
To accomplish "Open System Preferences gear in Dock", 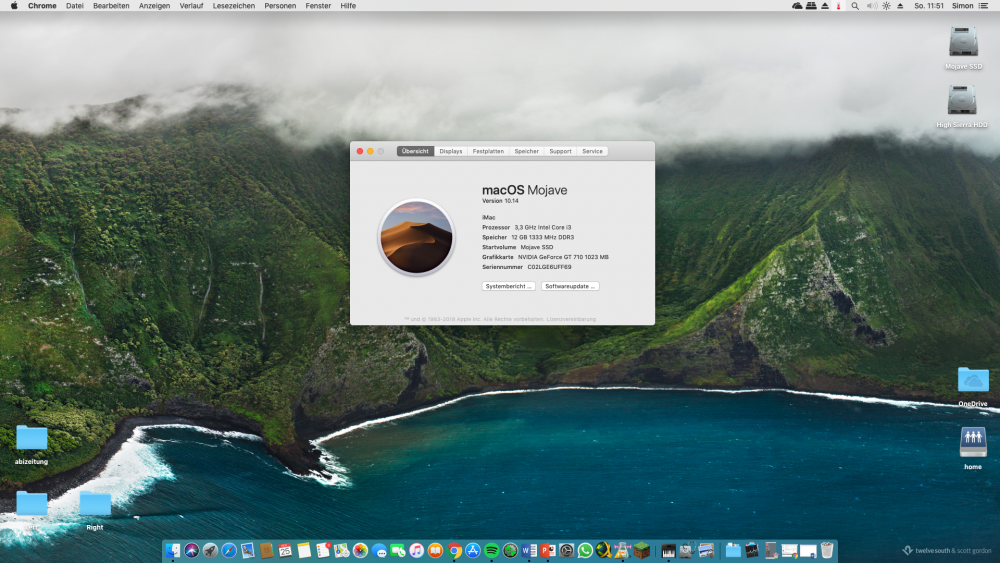I will [x=566, y=550].
